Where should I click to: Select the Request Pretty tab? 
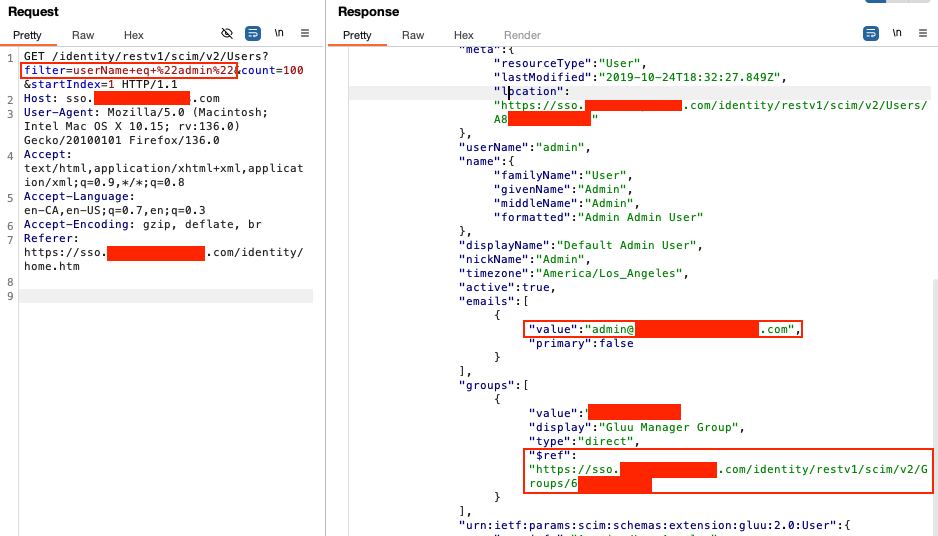coord(28,35)
